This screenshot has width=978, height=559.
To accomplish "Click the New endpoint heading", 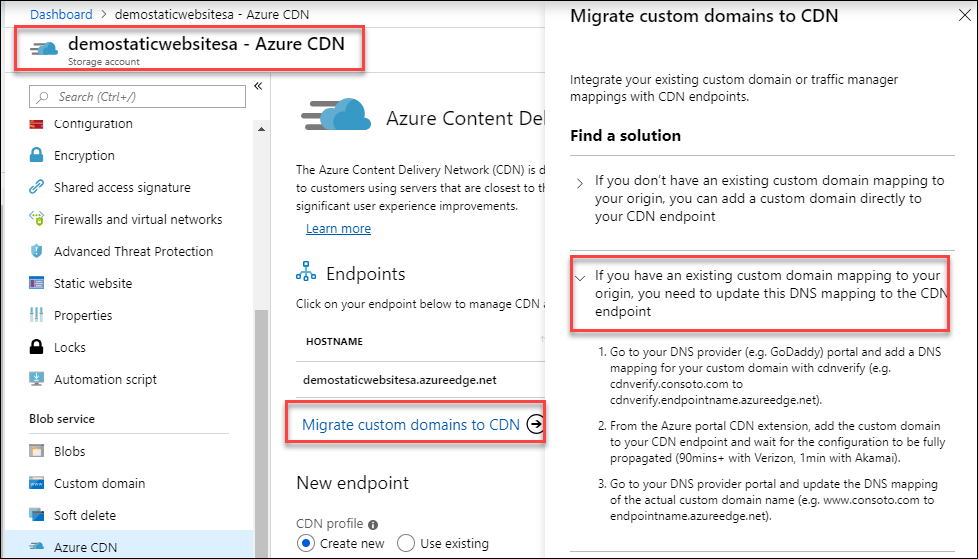I will pos(352,482).
